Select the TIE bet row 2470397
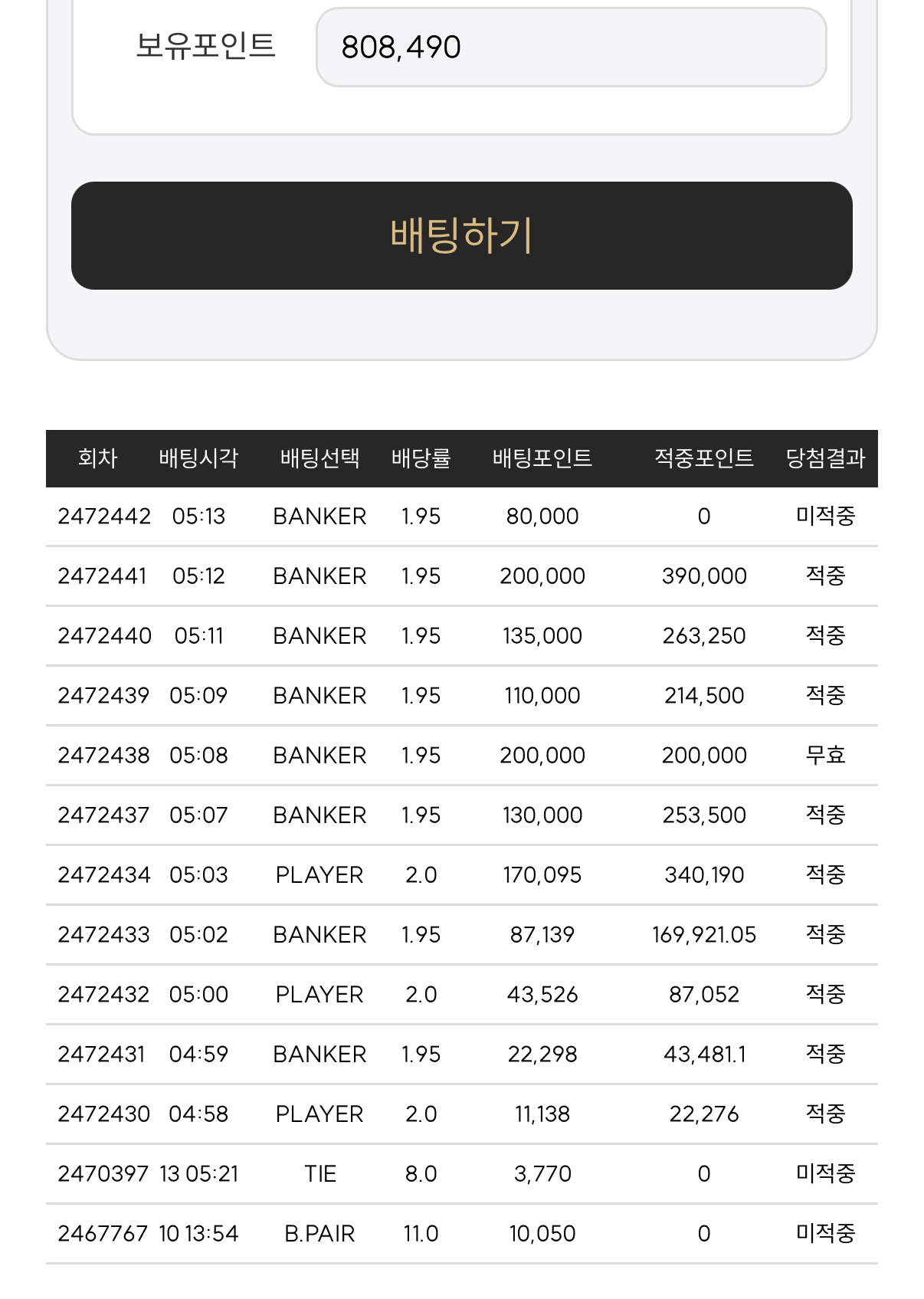The image size is (924, 1299). pyautogui.click(x=461, y=1174)
